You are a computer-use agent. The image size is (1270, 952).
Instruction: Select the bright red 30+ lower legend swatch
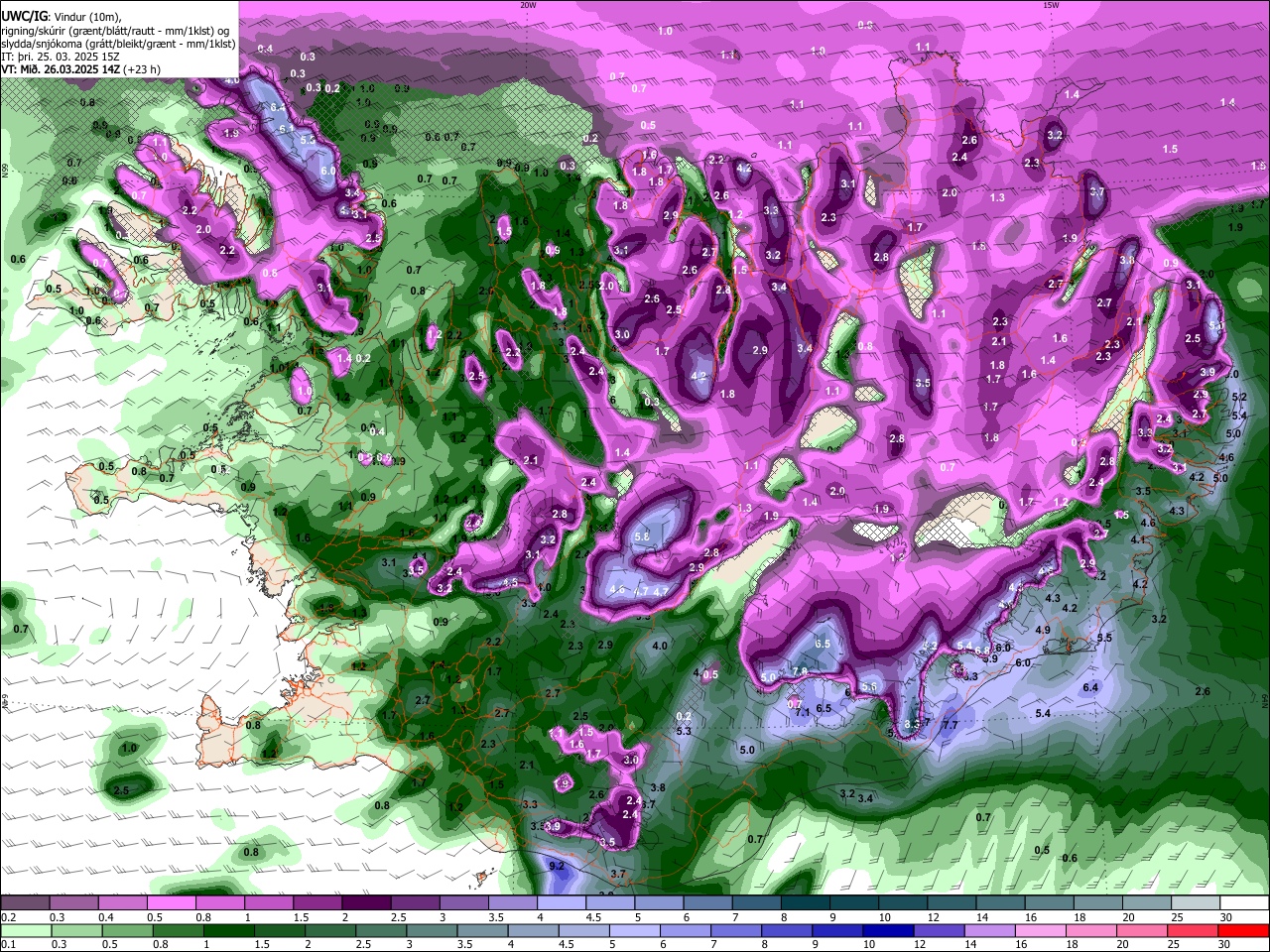[x=1243, y=930]
